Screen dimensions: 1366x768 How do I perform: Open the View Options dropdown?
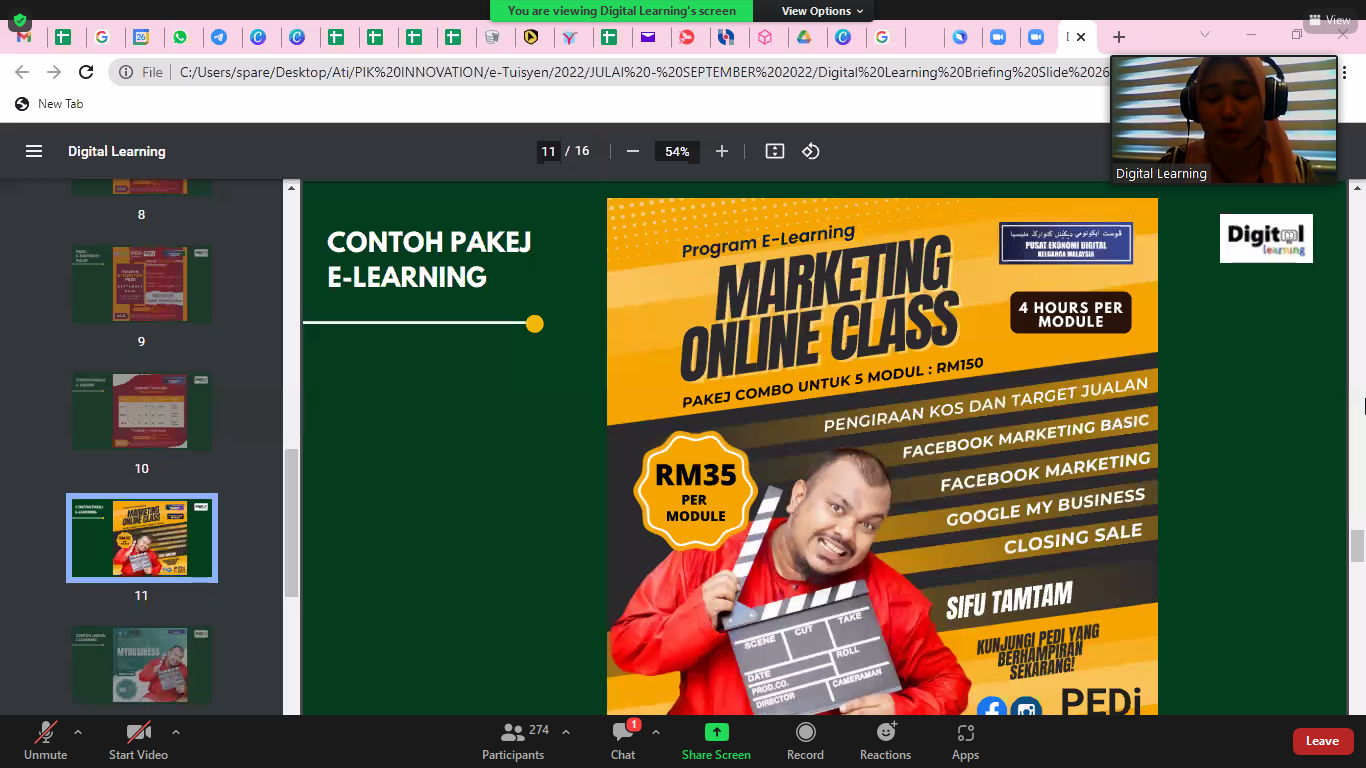(822, 11)
